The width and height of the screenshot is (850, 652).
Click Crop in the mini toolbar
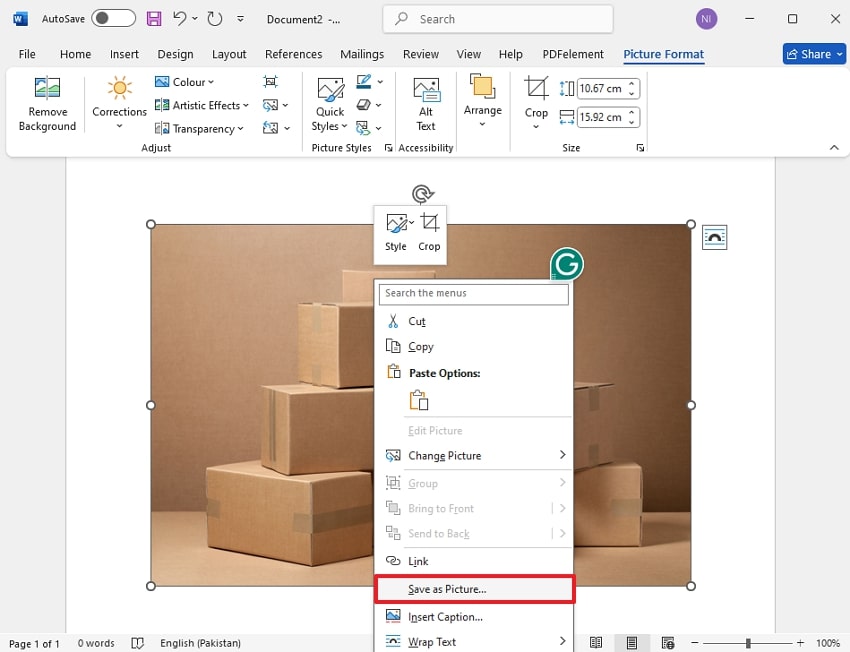point(429,232)
